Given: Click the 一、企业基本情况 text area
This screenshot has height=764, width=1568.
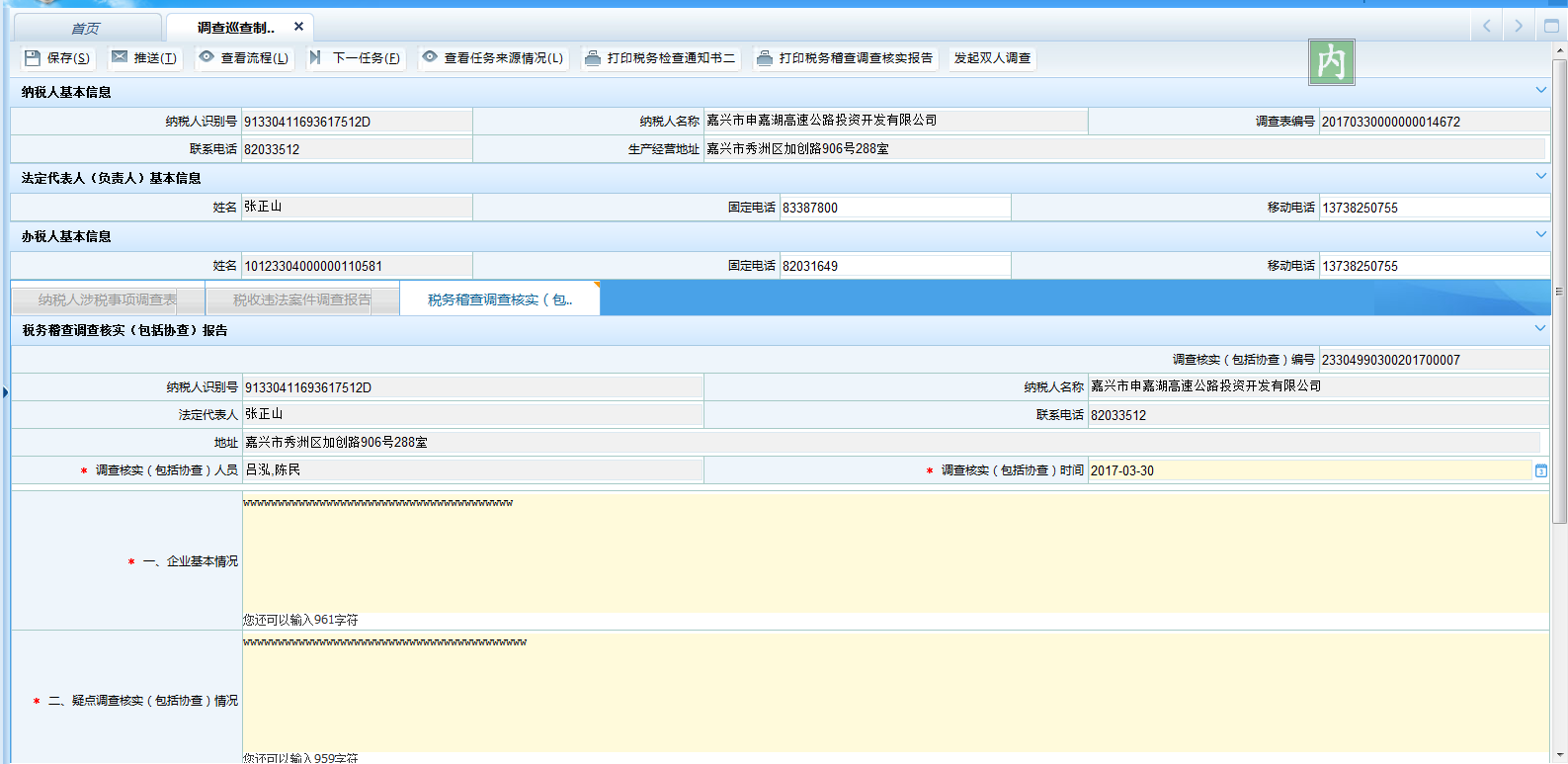Looking at the screenshot, I should coord(895,553).
